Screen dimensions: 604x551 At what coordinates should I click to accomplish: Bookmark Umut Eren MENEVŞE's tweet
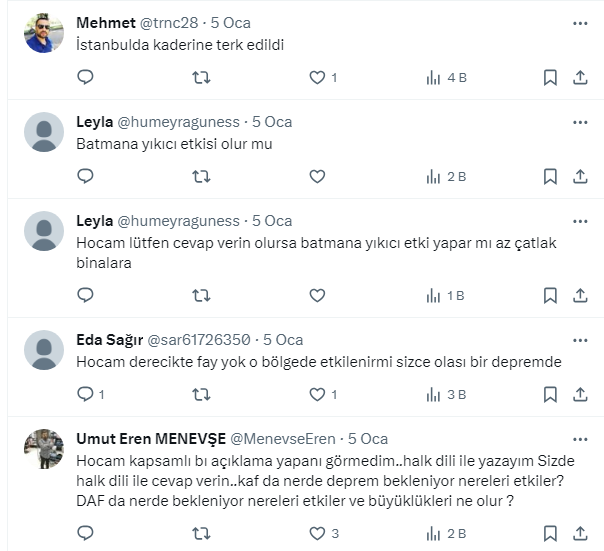pos(550,533)
